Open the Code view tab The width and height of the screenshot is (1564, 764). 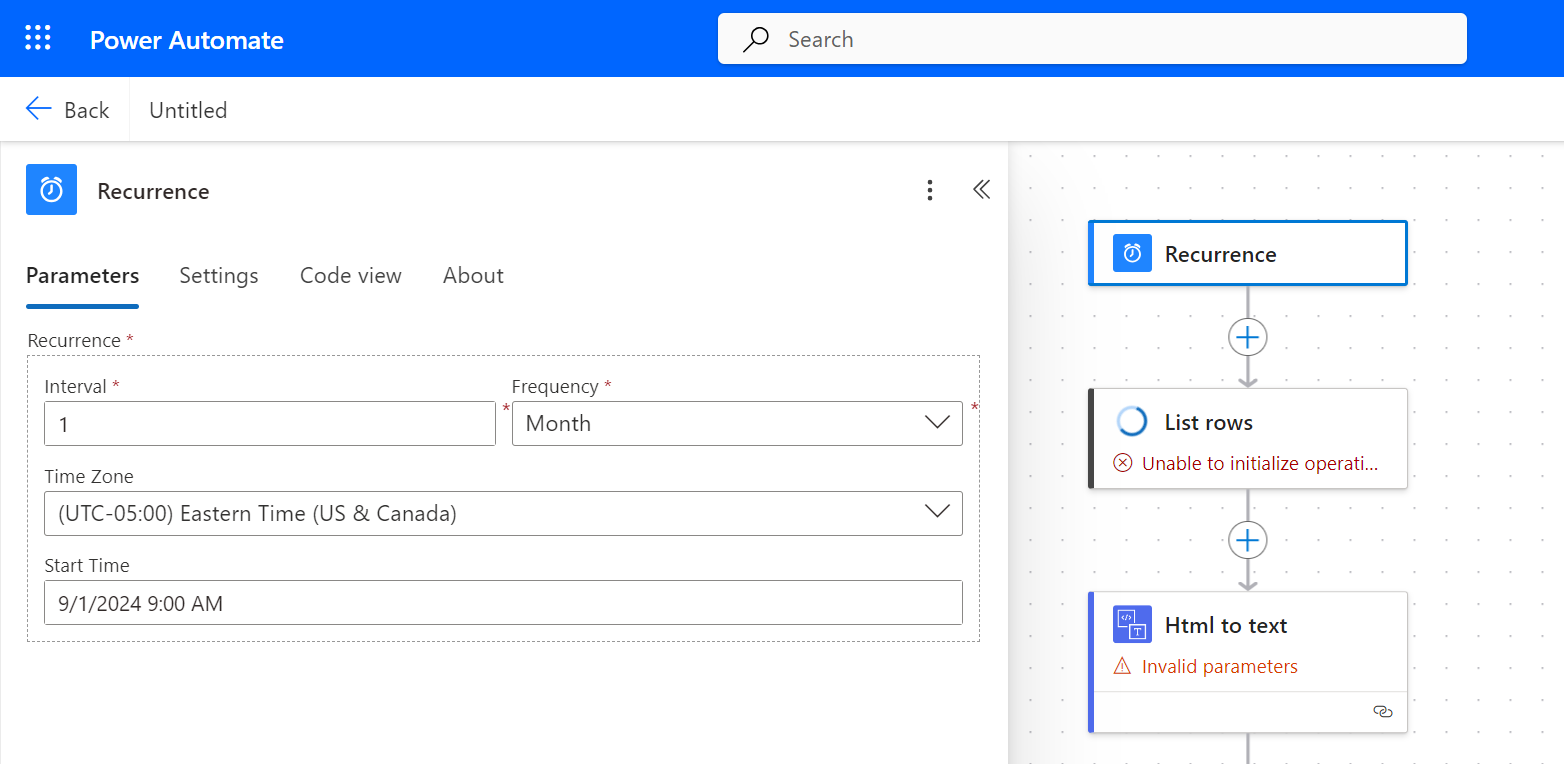pos(351,276)
